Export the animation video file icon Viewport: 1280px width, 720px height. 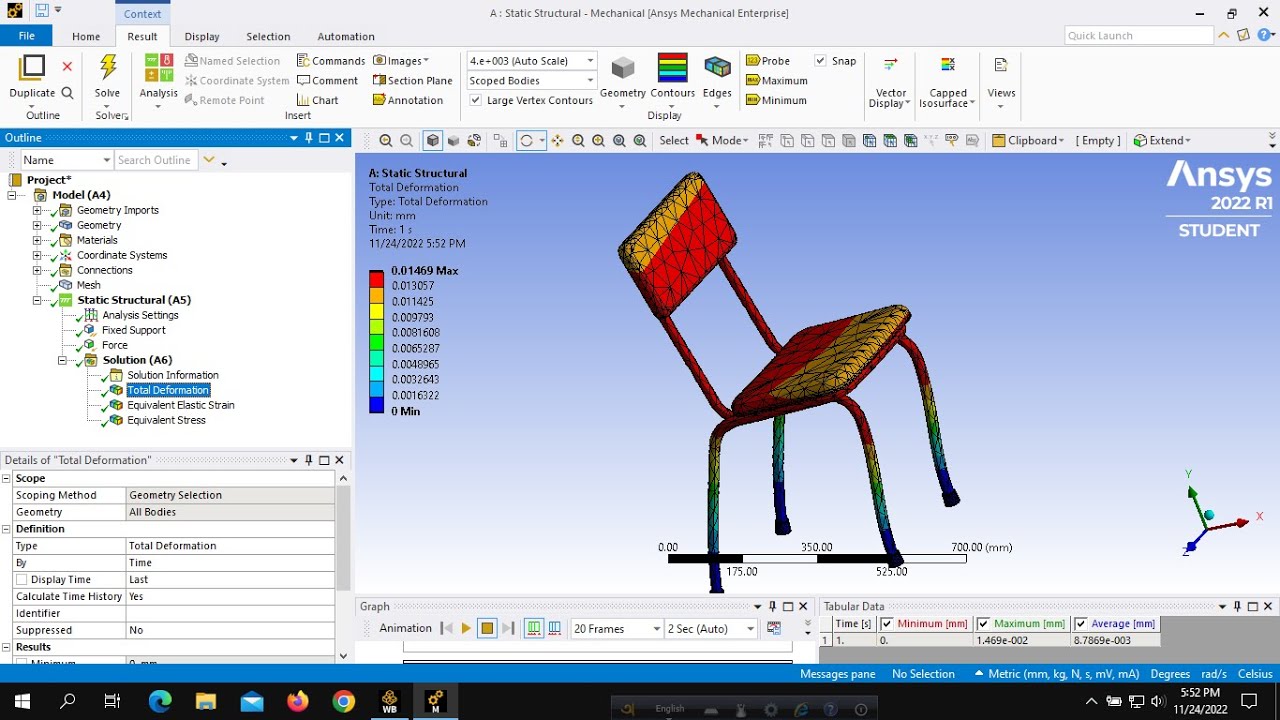[x=774, y=629]
